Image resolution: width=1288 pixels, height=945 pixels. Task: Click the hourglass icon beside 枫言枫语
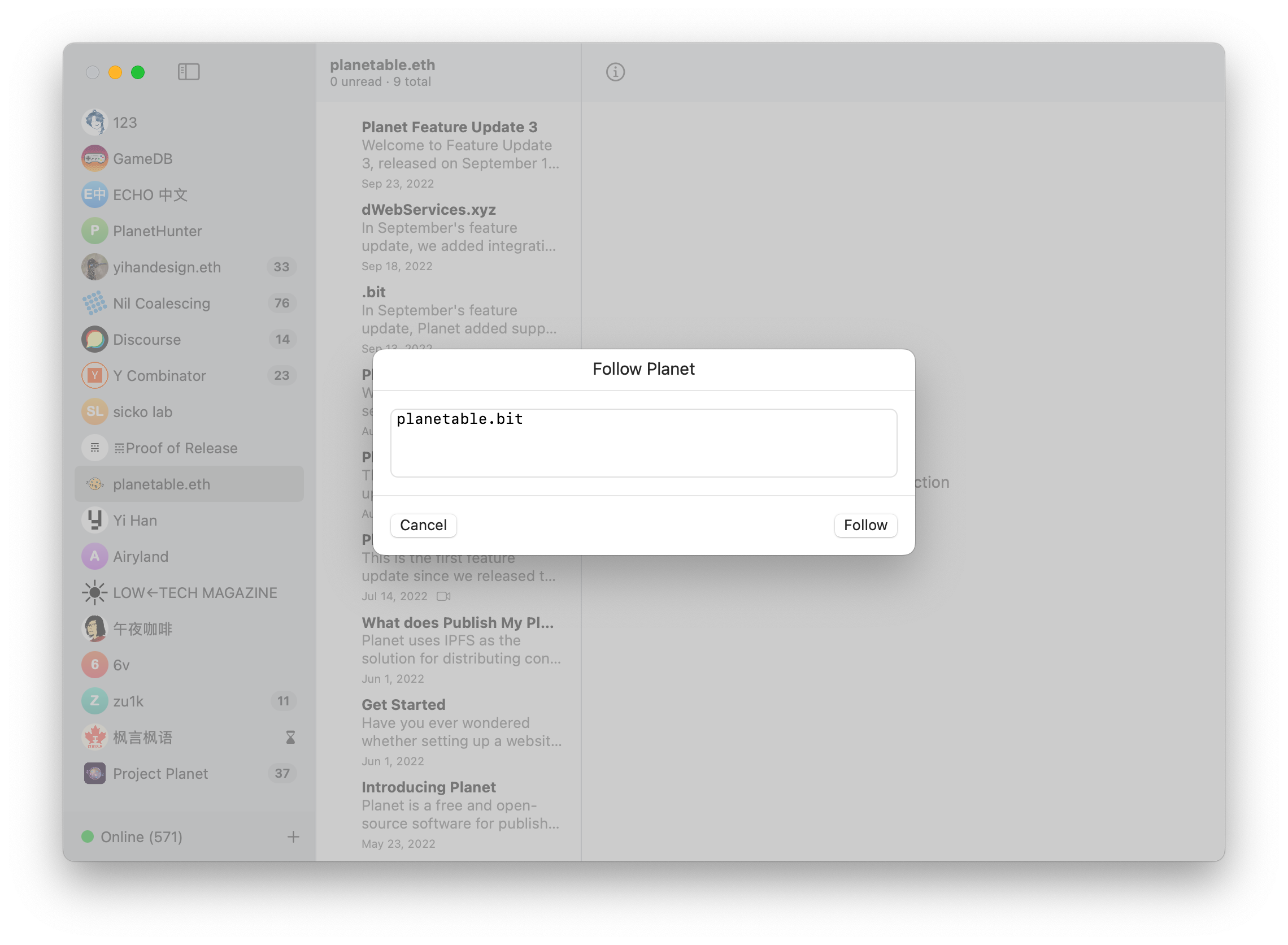(290, 738)
